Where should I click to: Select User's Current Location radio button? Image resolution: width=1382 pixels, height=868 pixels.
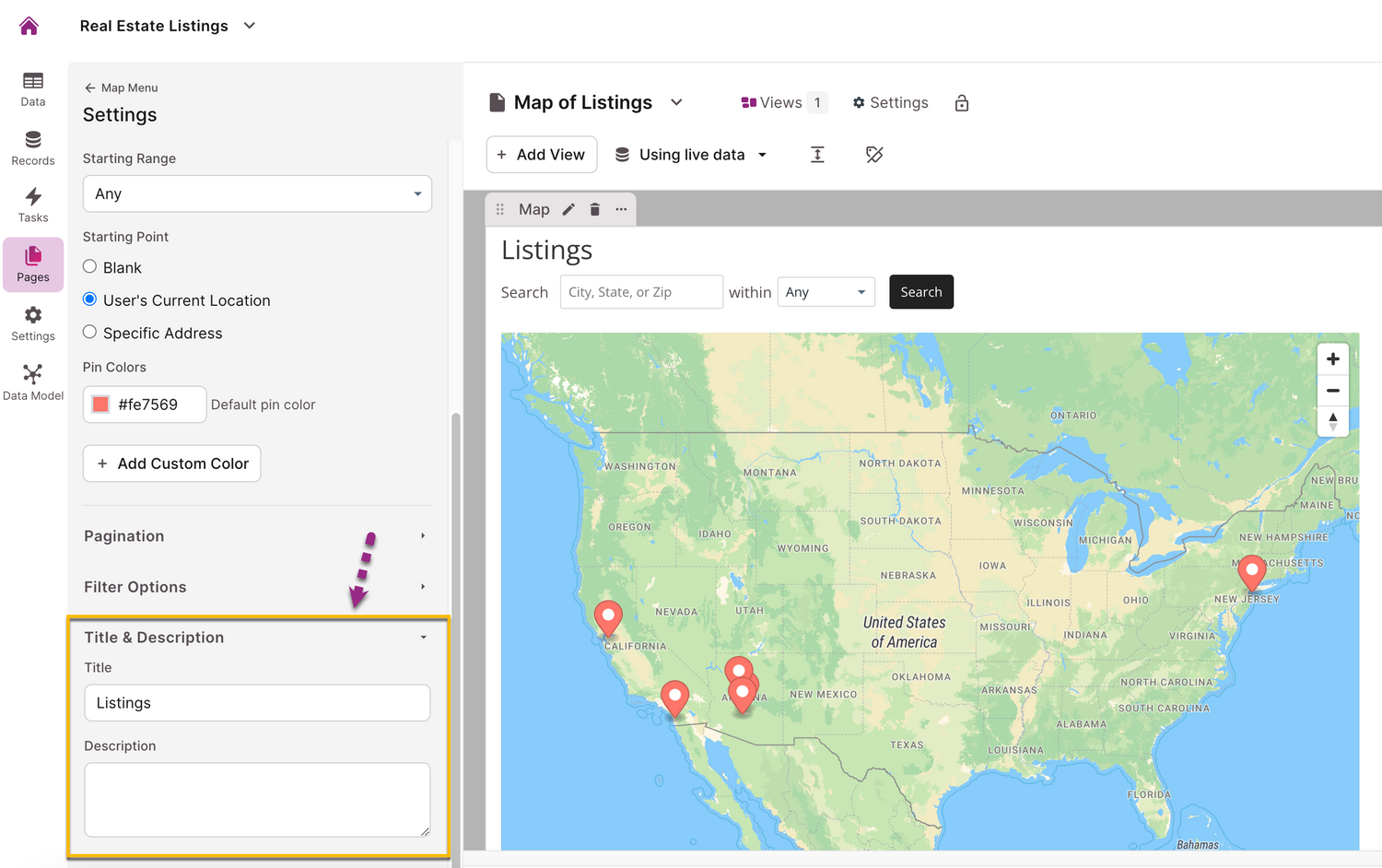(x=90, y=299)
